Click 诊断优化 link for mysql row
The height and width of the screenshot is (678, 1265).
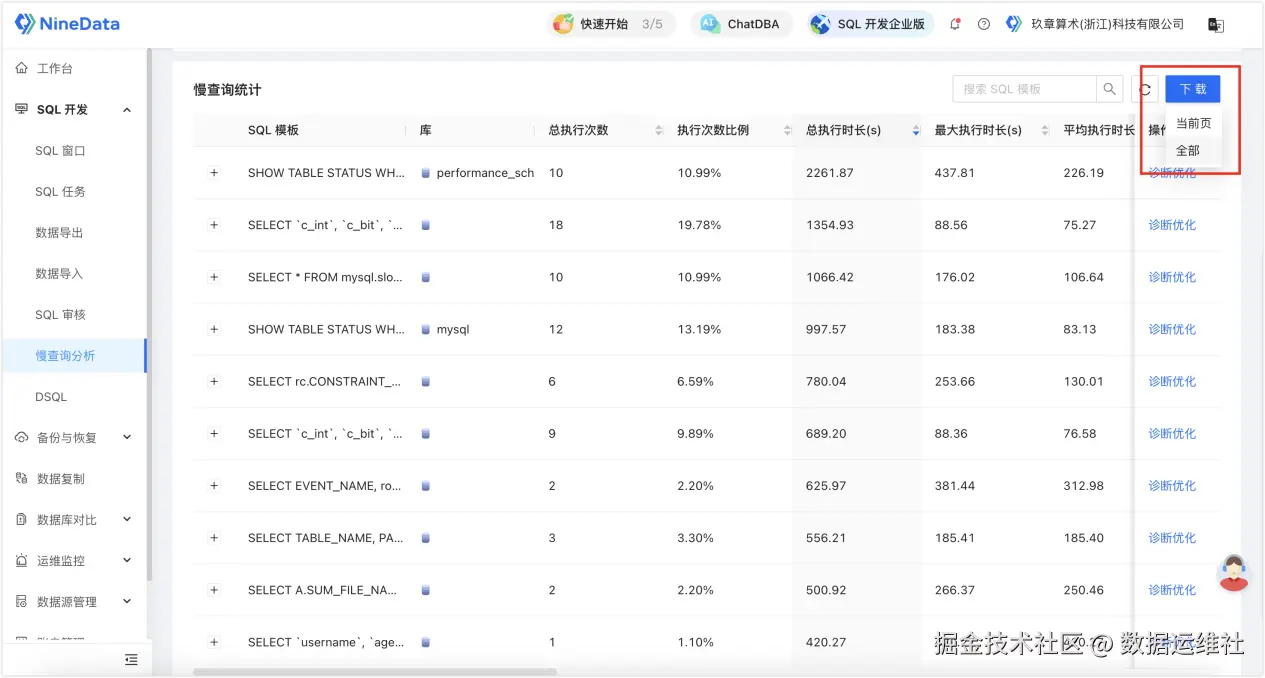1171,329
